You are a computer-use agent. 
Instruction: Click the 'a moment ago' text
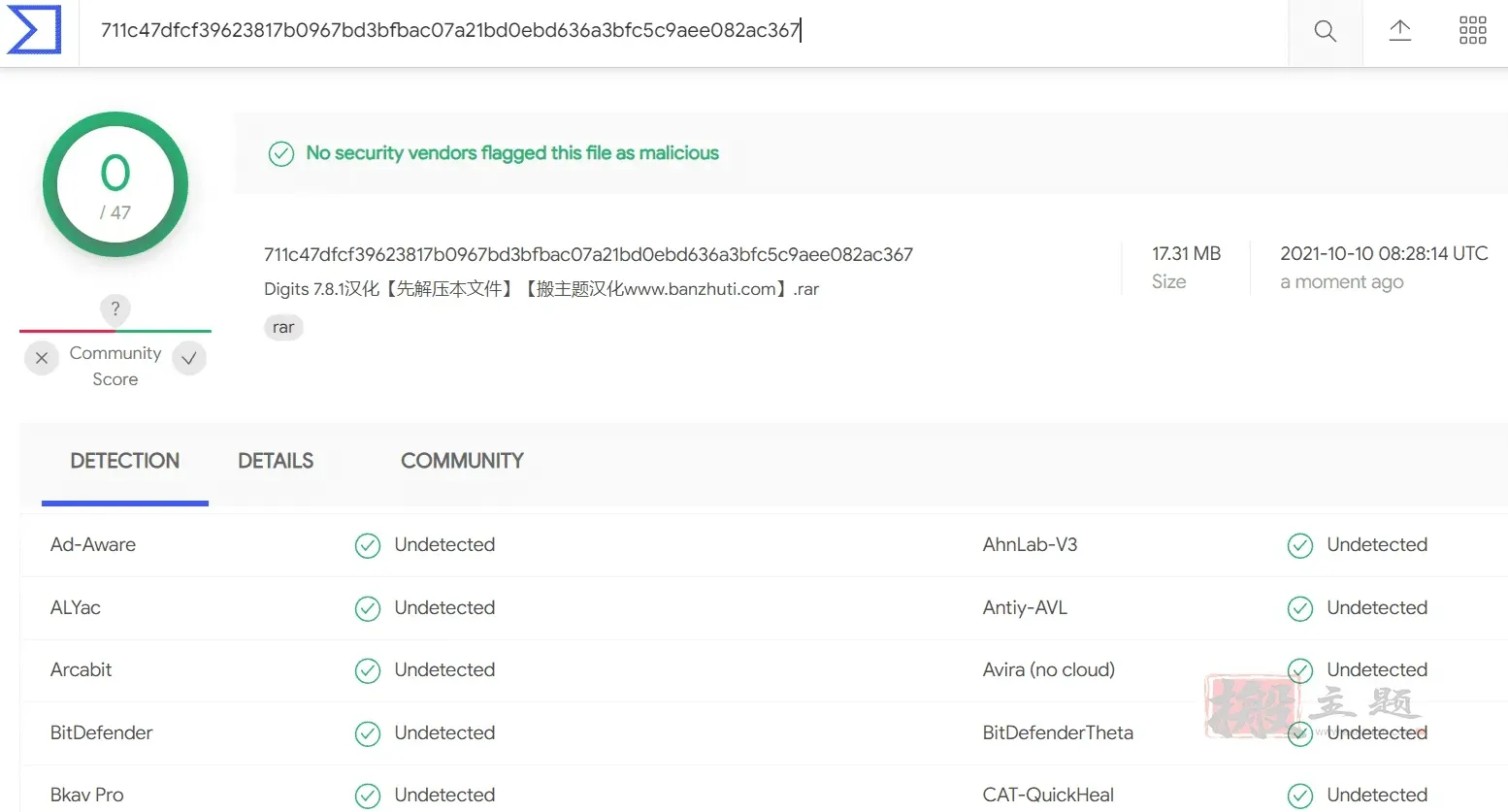(1342, 281)
